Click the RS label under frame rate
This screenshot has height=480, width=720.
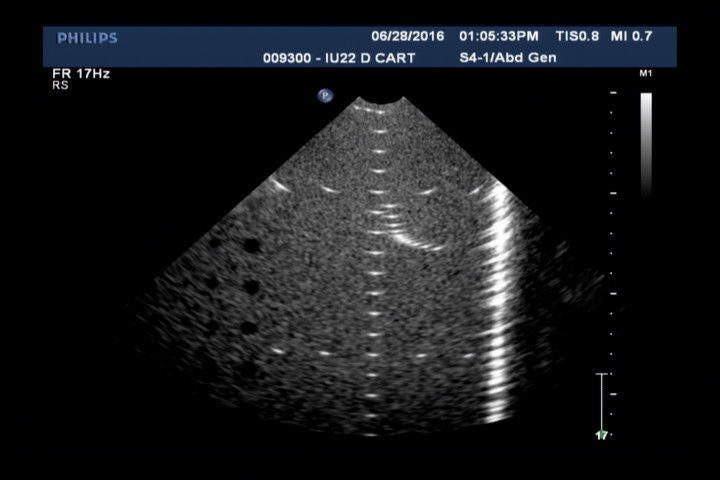tap(59, 86)
